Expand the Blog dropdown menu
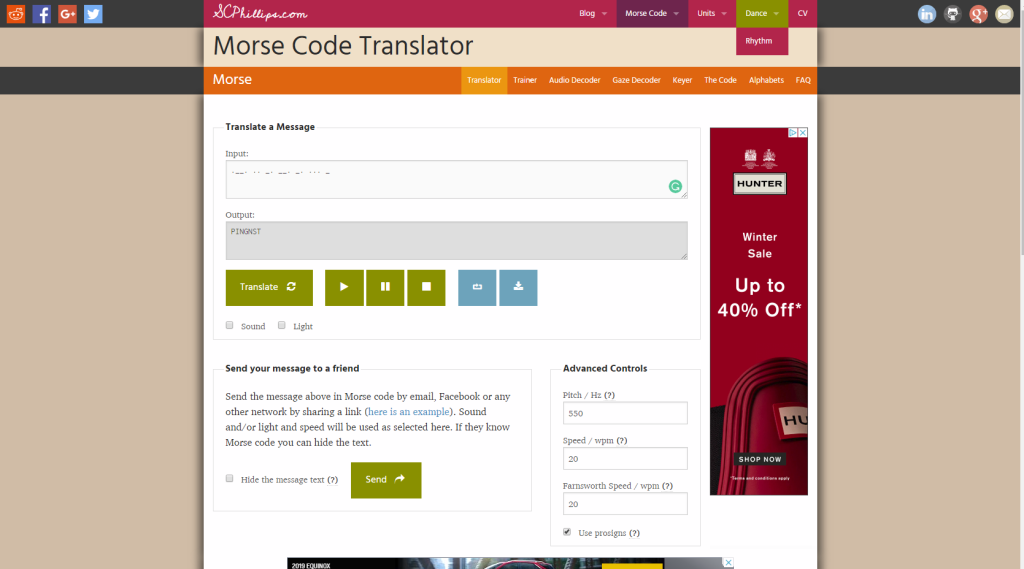 point(593,14)
